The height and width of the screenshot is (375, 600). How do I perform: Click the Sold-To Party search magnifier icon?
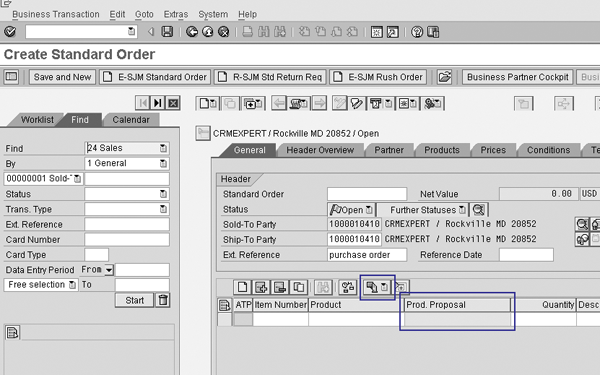(582, 224)
